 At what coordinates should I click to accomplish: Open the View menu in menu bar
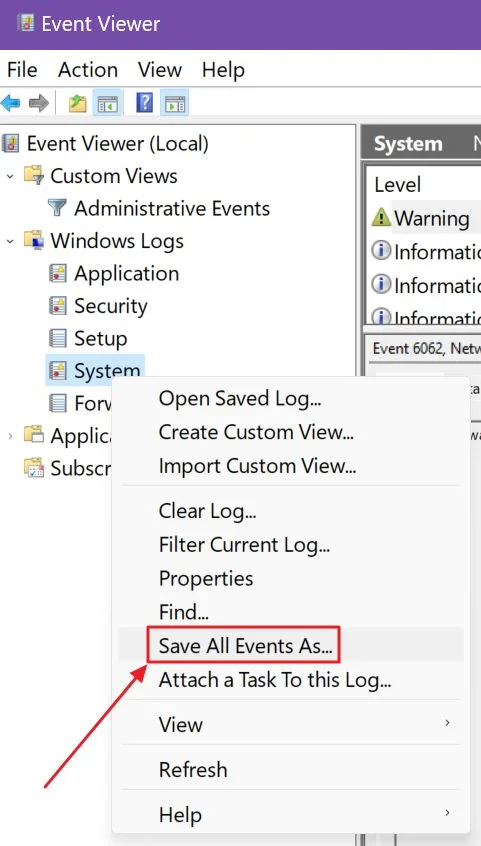(160, 70)
